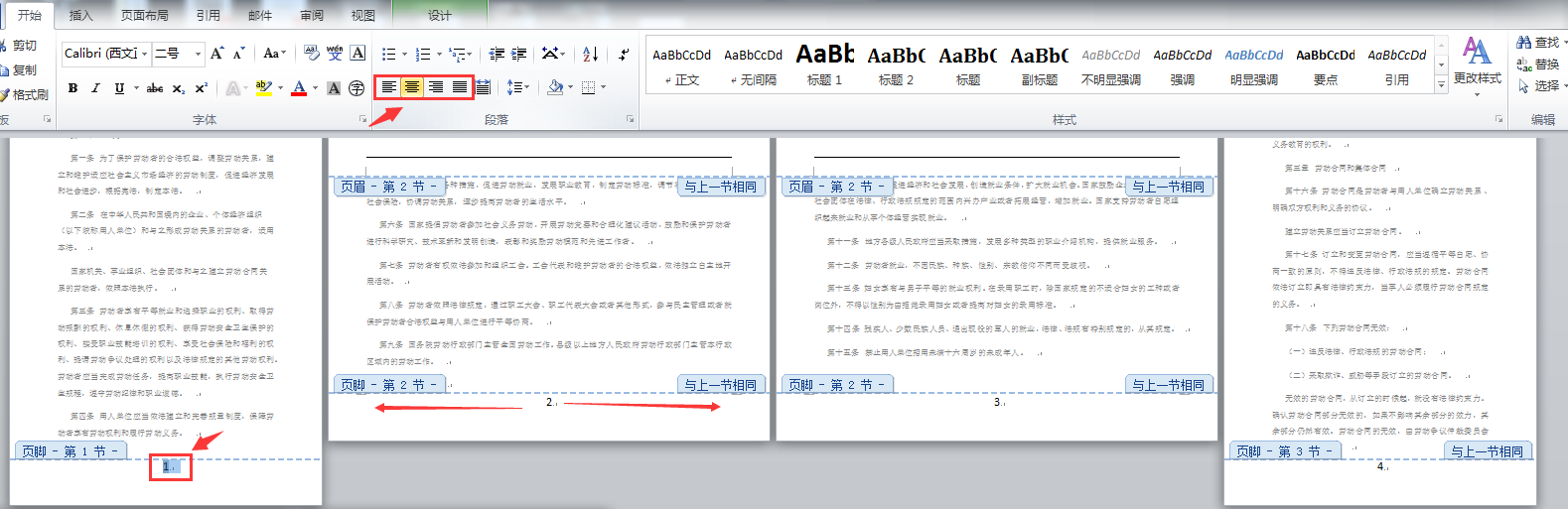Apply paragraph shading fill color
Image resolution: width=1568 pixels, height=509 pixels.
pyautogui.click(x=555, y=87)
